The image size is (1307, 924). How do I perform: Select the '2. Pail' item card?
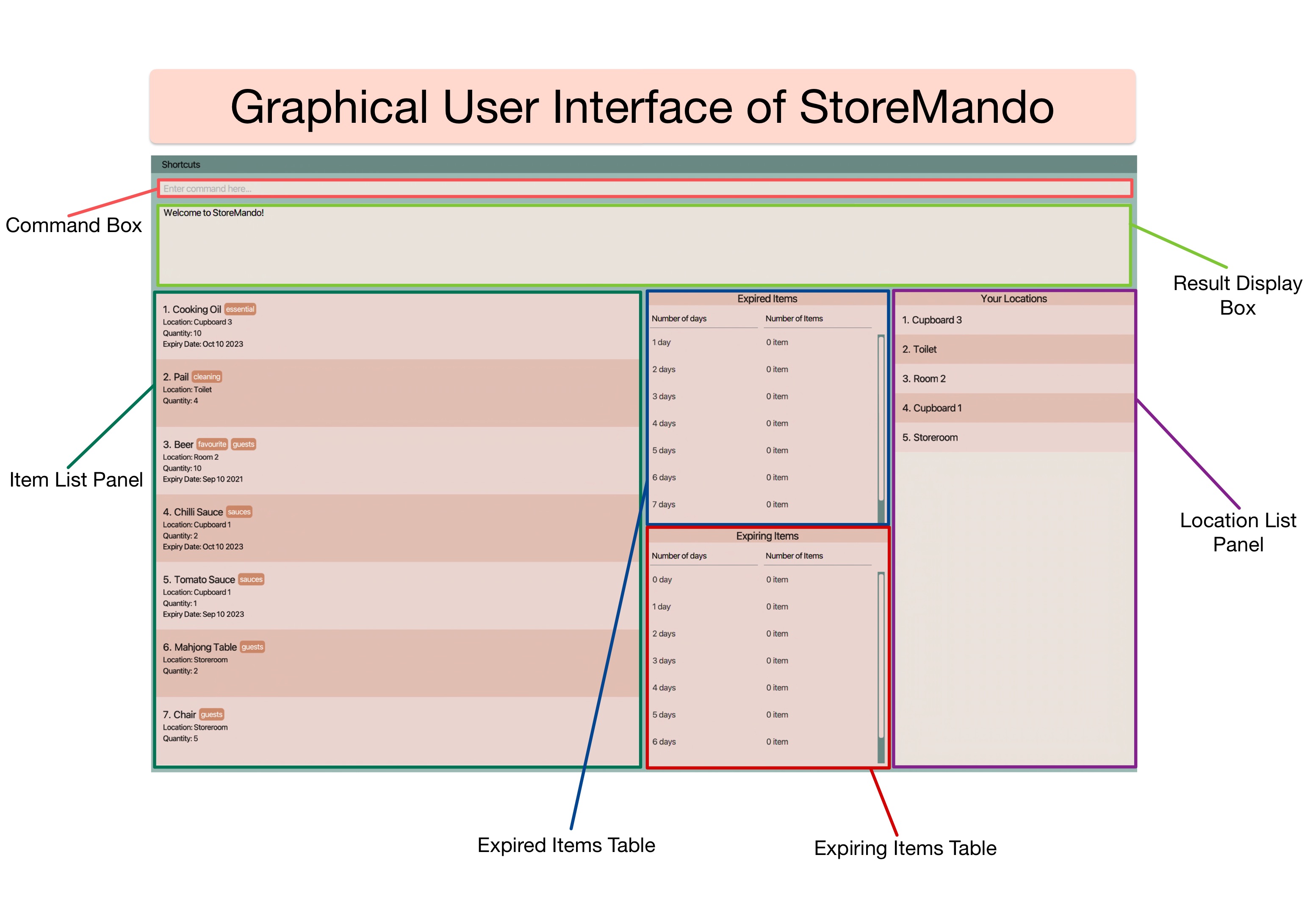[x=398, y=393]
